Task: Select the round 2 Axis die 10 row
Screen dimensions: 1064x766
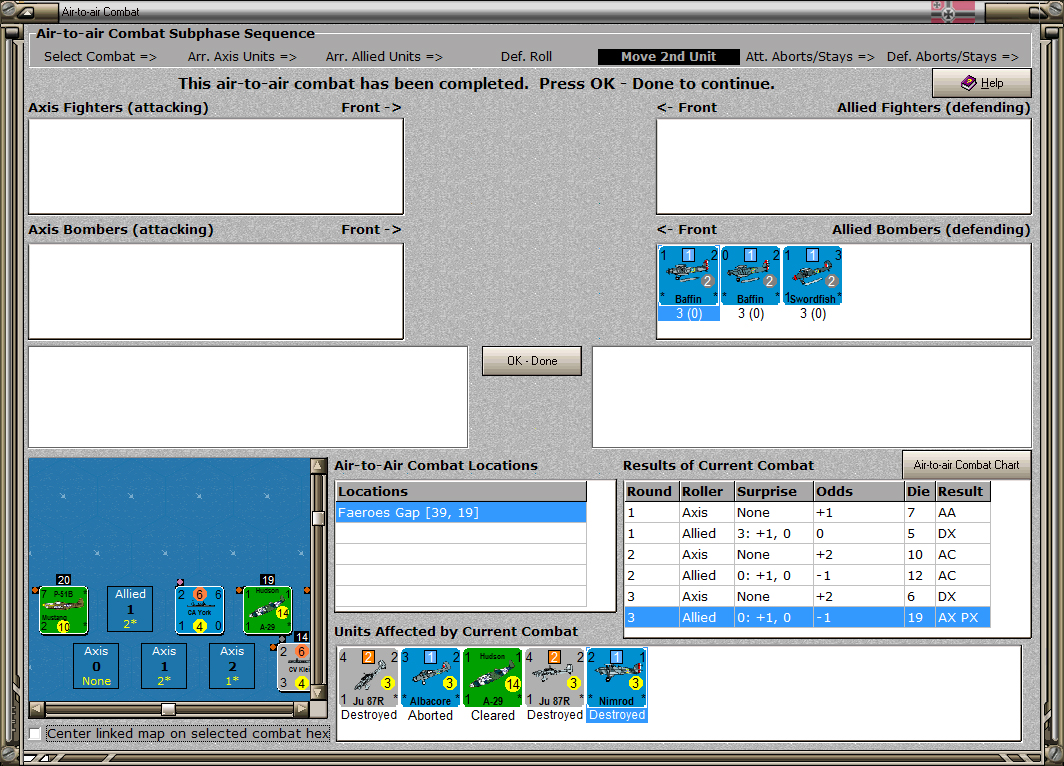Action: (807, 554)
